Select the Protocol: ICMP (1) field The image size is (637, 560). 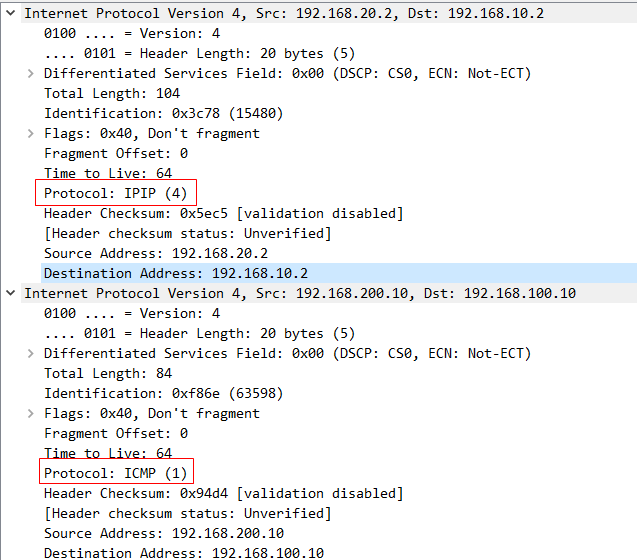[115, 473]
